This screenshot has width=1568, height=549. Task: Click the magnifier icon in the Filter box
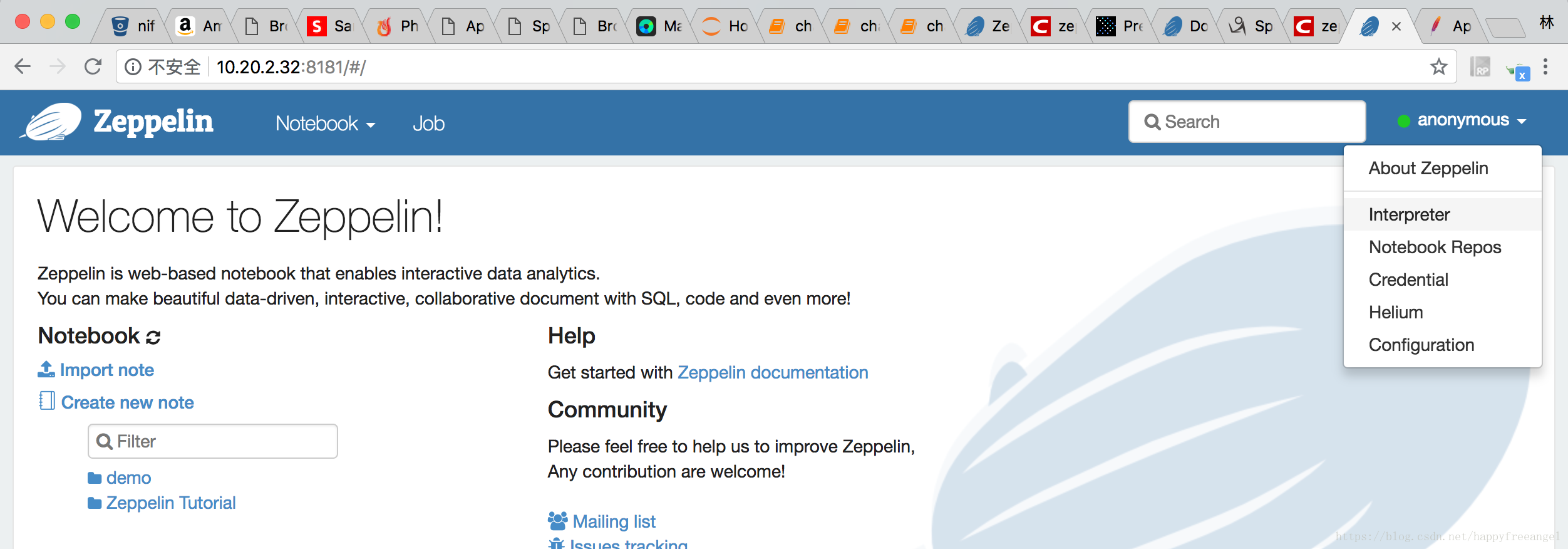(104, 442)
